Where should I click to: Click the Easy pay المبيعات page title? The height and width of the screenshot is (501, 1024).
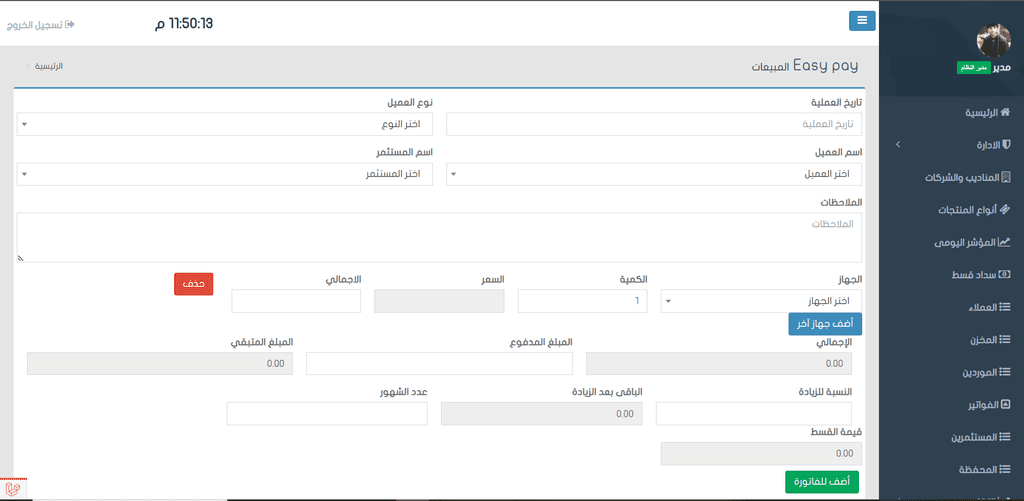pyautogui.click(x=805, y=66)
